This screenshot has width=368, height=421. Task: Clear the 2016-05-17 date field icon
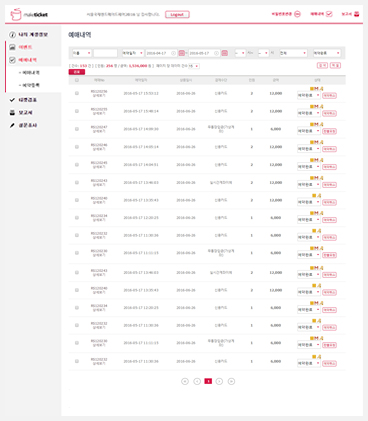(x=216, y=53)
